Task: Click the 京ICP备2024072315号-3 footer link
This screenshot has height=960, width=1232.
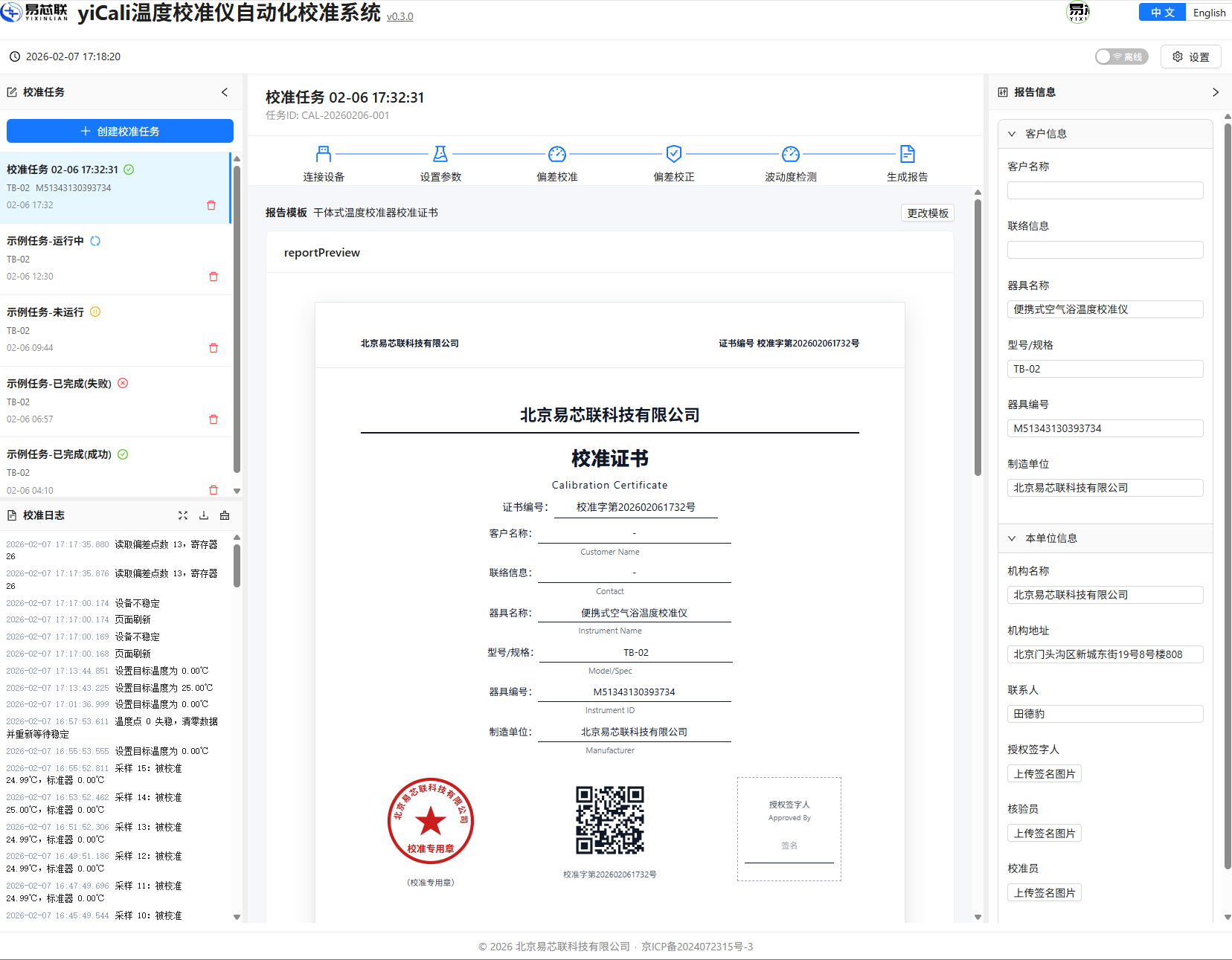Action: click(x=697, y=947)
